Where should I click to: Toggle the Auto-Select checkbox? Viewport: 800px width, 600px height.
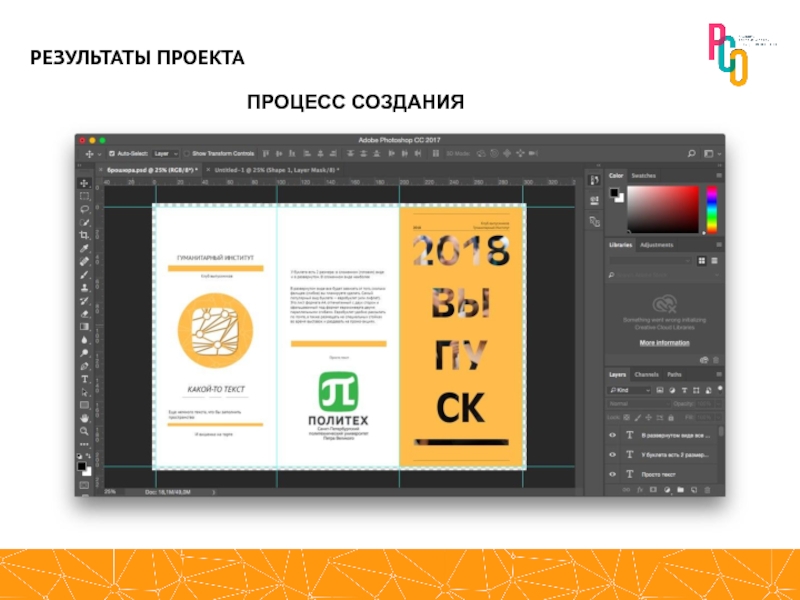[x=111, y=154]
